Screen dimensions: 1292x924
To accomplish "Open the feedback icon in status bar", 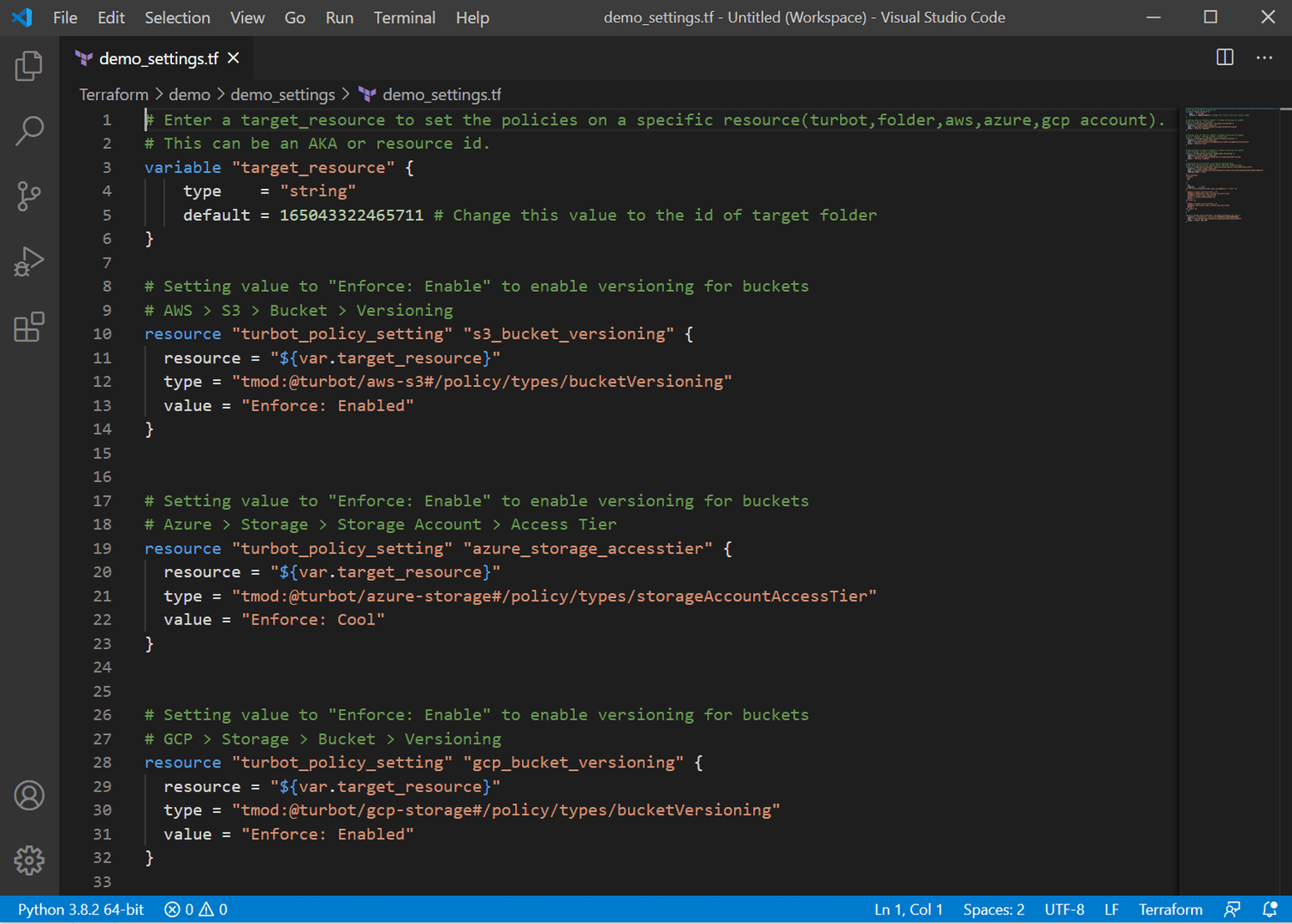I will click(x=1232, y=909).
